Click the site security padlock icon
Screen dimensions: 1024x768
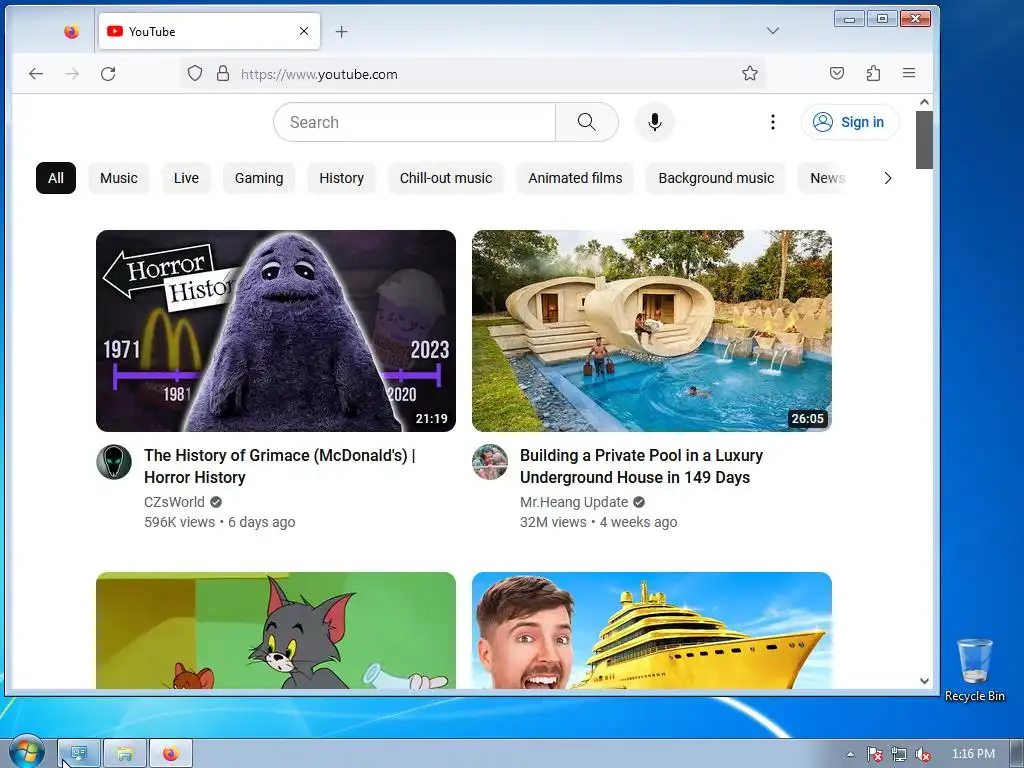[223, 73]
